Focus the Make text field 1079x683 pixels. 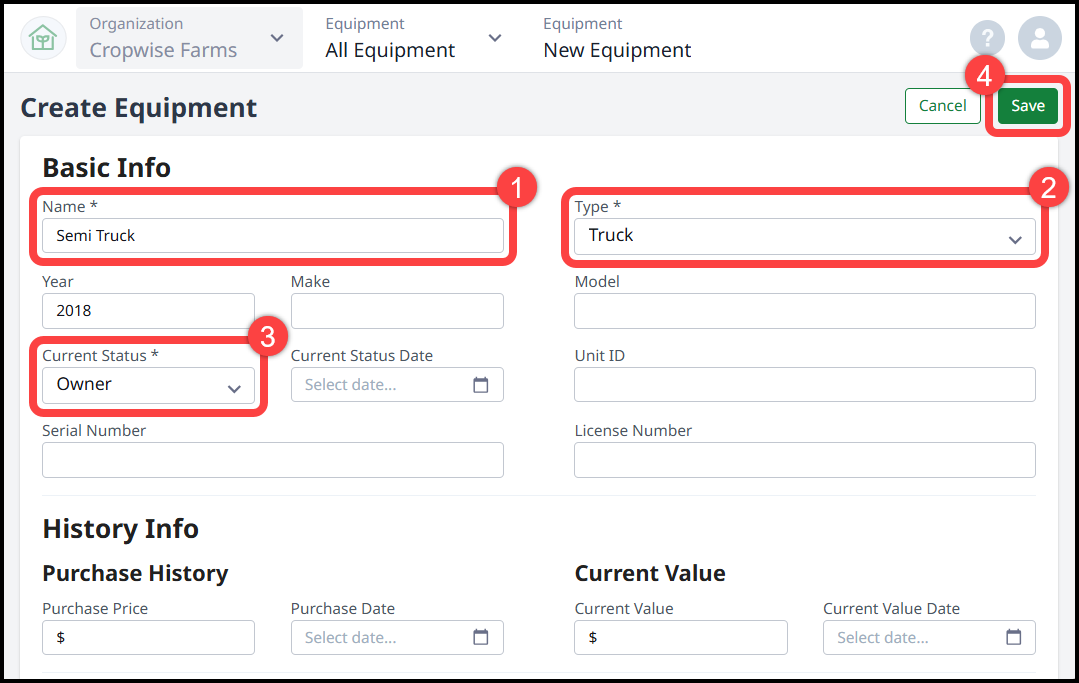pos(397,311)
